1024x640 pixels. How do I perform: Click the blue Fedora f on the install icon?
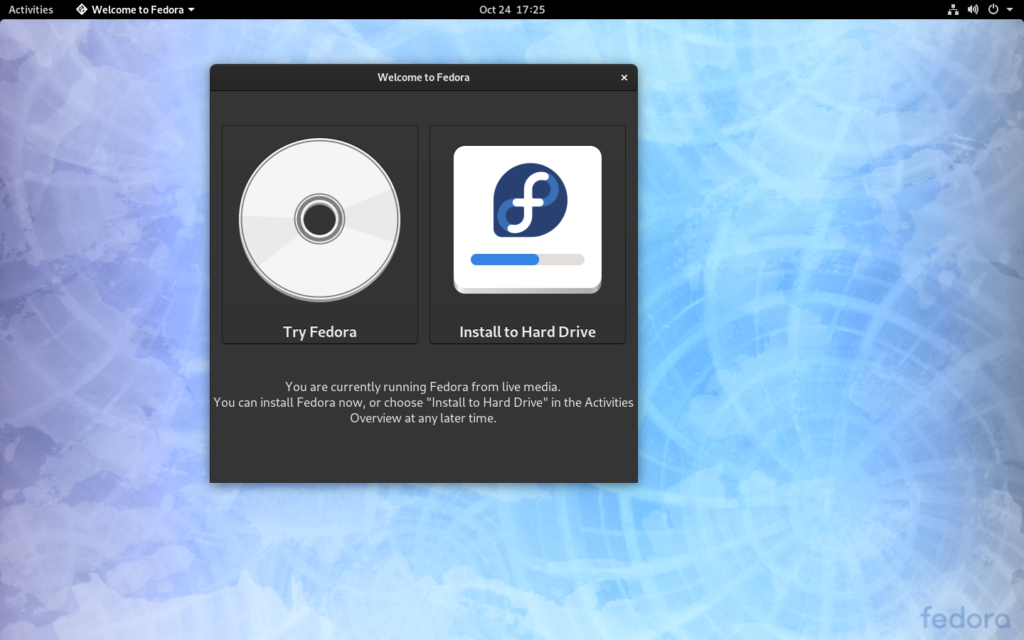527,199
